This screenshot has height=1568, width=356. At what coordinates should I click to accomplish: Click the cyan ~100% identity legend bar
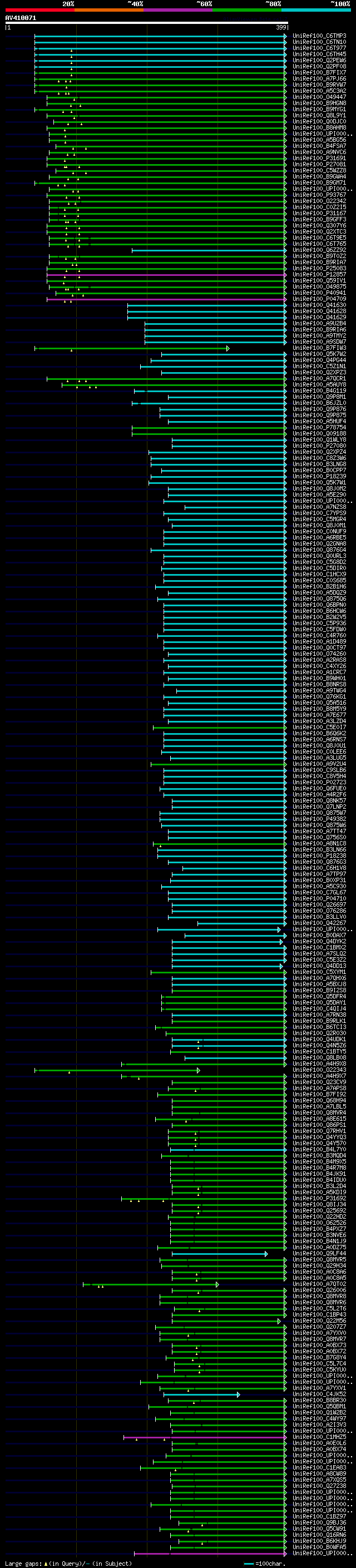(316, 10)
